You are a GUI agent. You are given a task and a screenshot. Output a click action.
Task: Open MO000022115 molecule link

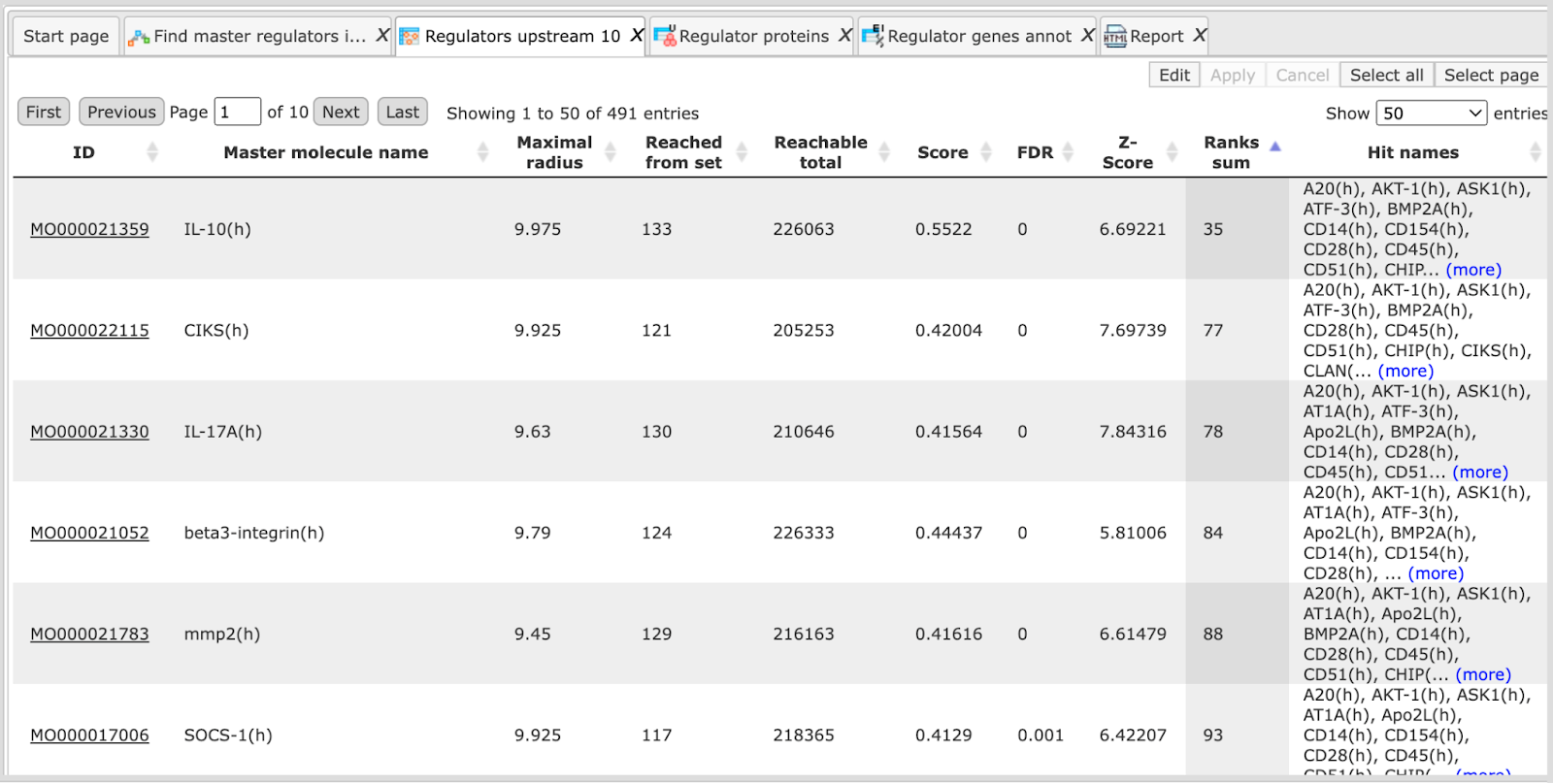(89, 330)
